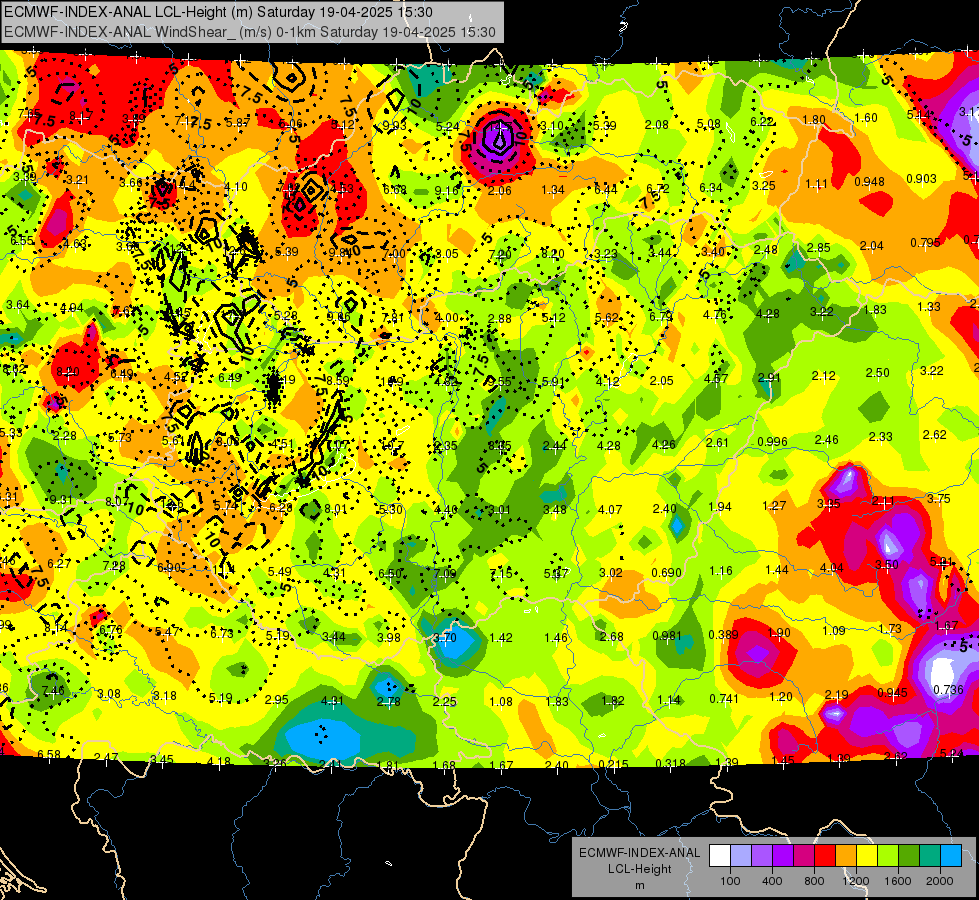The height and width of the screenshot is (900, 979).
Task: Click the wind shear value 1.90
Action: point(779,633)
